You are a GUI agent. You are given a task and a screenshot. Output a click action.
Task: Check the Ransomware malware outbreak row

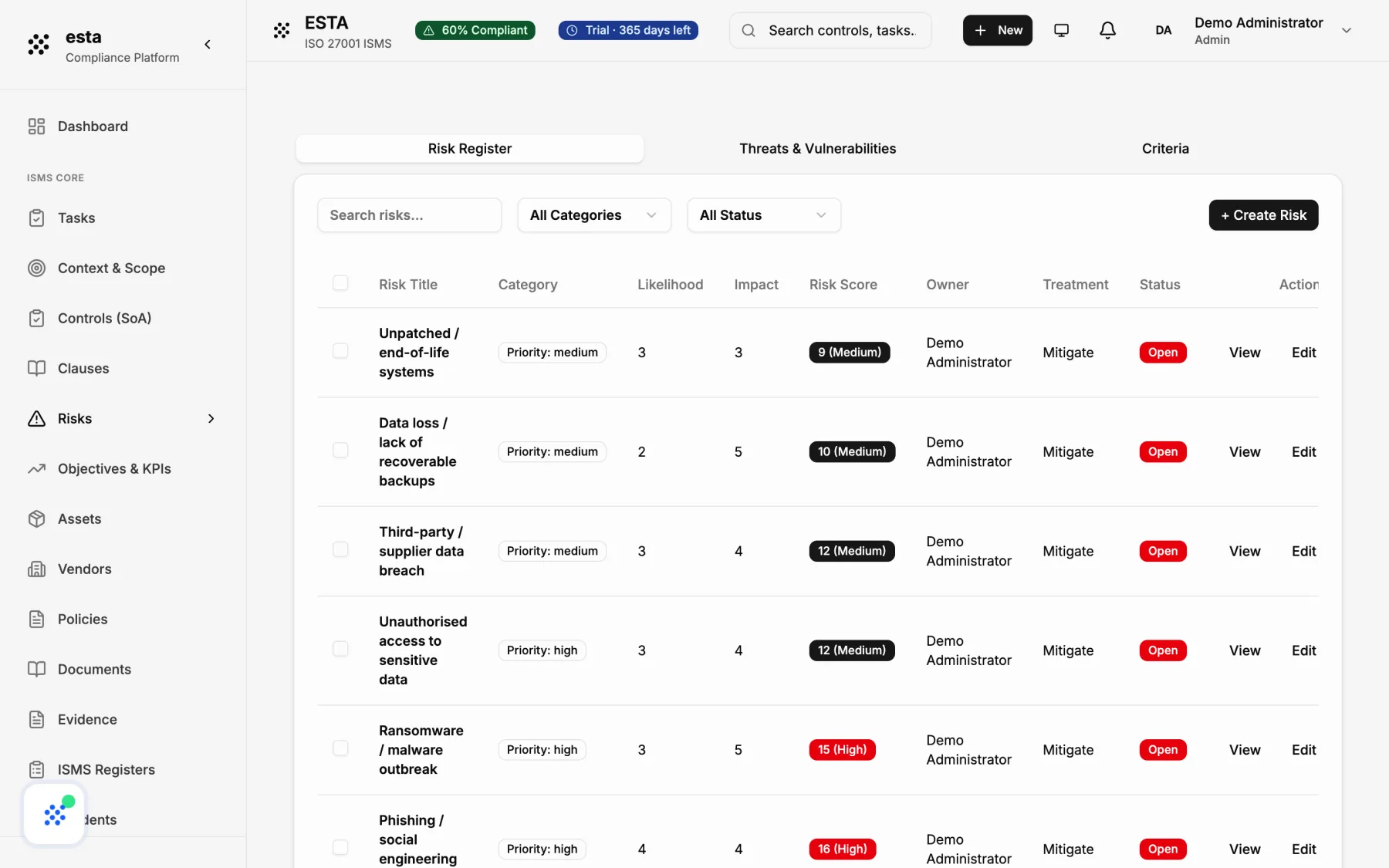340,749
